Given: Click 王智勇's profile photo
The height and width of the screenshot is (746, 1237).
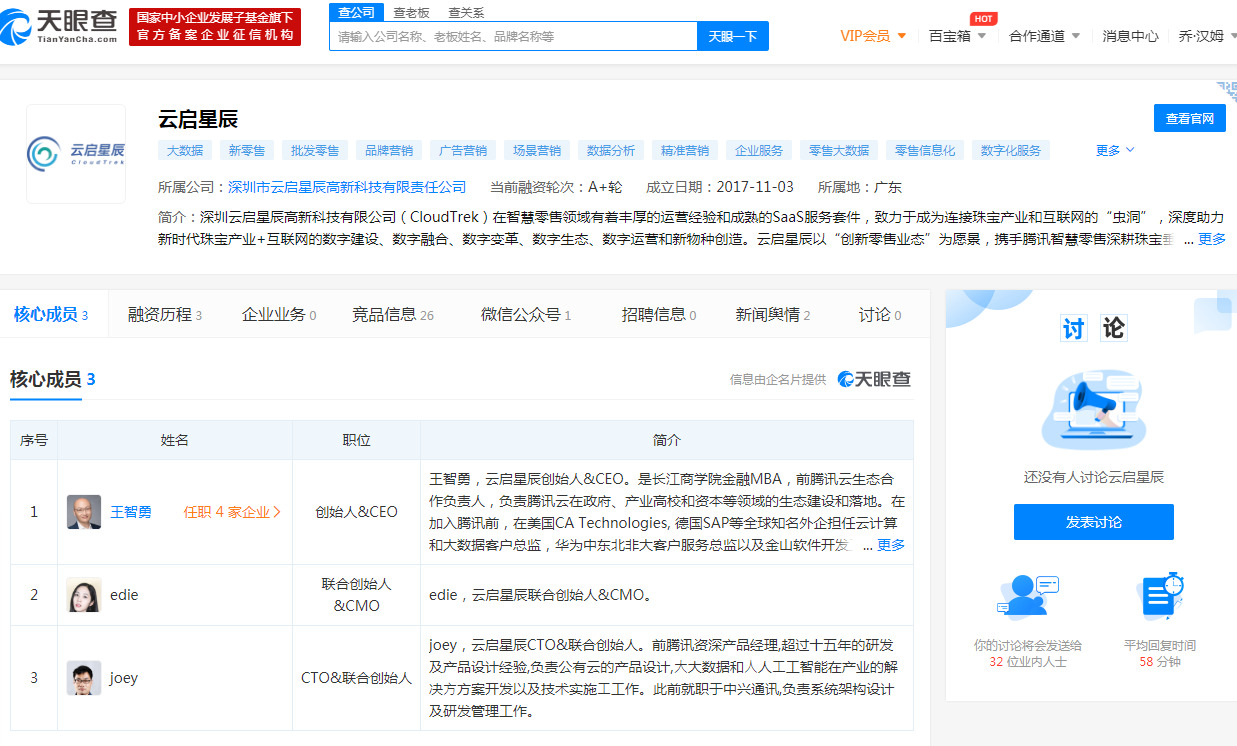Looking at the screenshot, I should (84, 512).
